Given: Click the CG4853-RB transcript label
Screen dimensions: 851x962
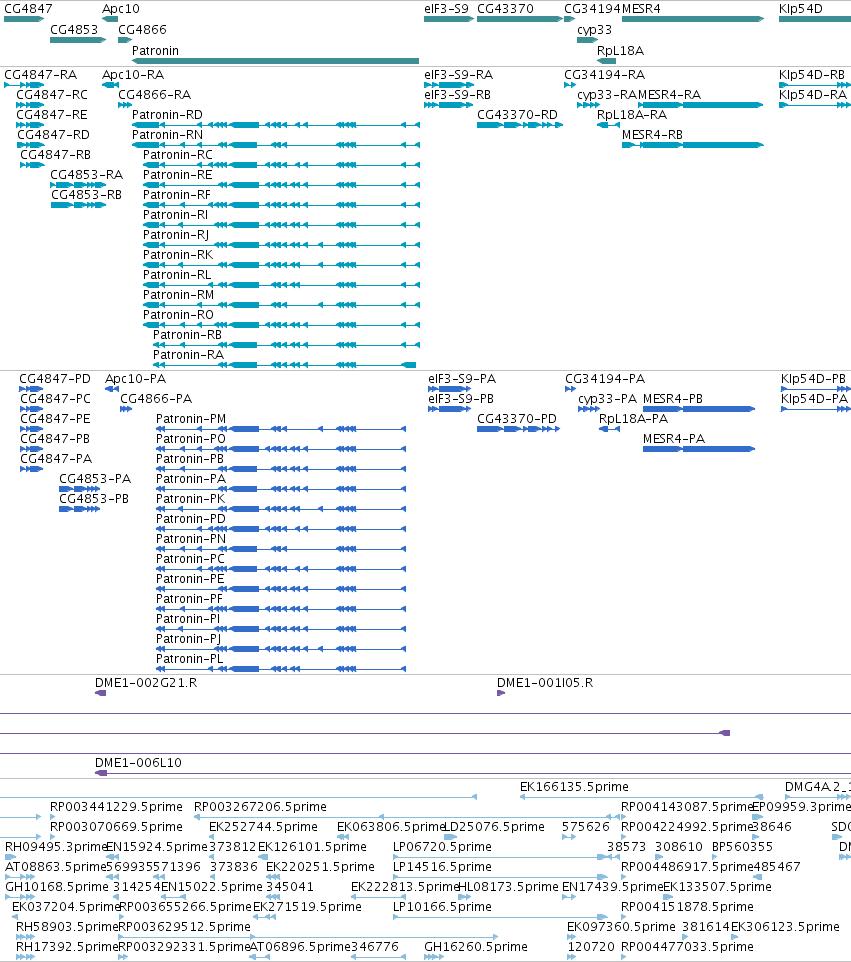Looking at the screenshot, I should 87,195.
